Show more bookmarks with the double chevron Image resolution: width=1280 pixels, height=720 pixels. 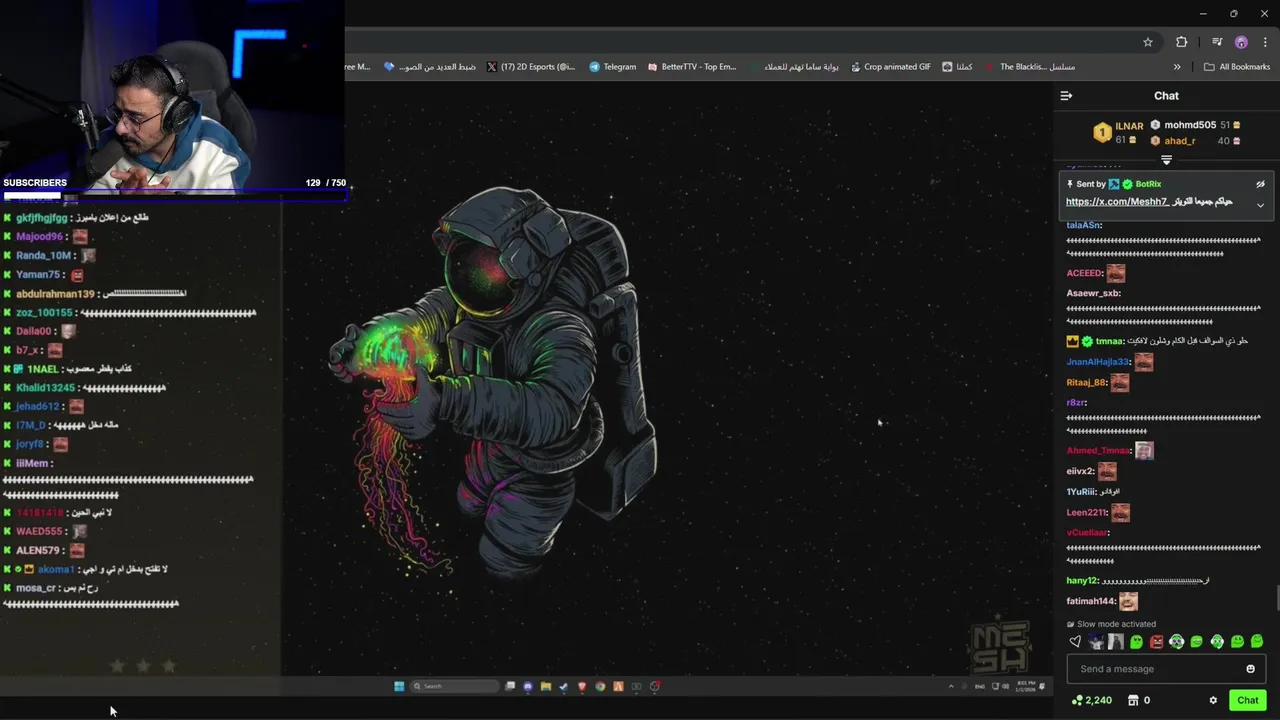pos(1177,67)
